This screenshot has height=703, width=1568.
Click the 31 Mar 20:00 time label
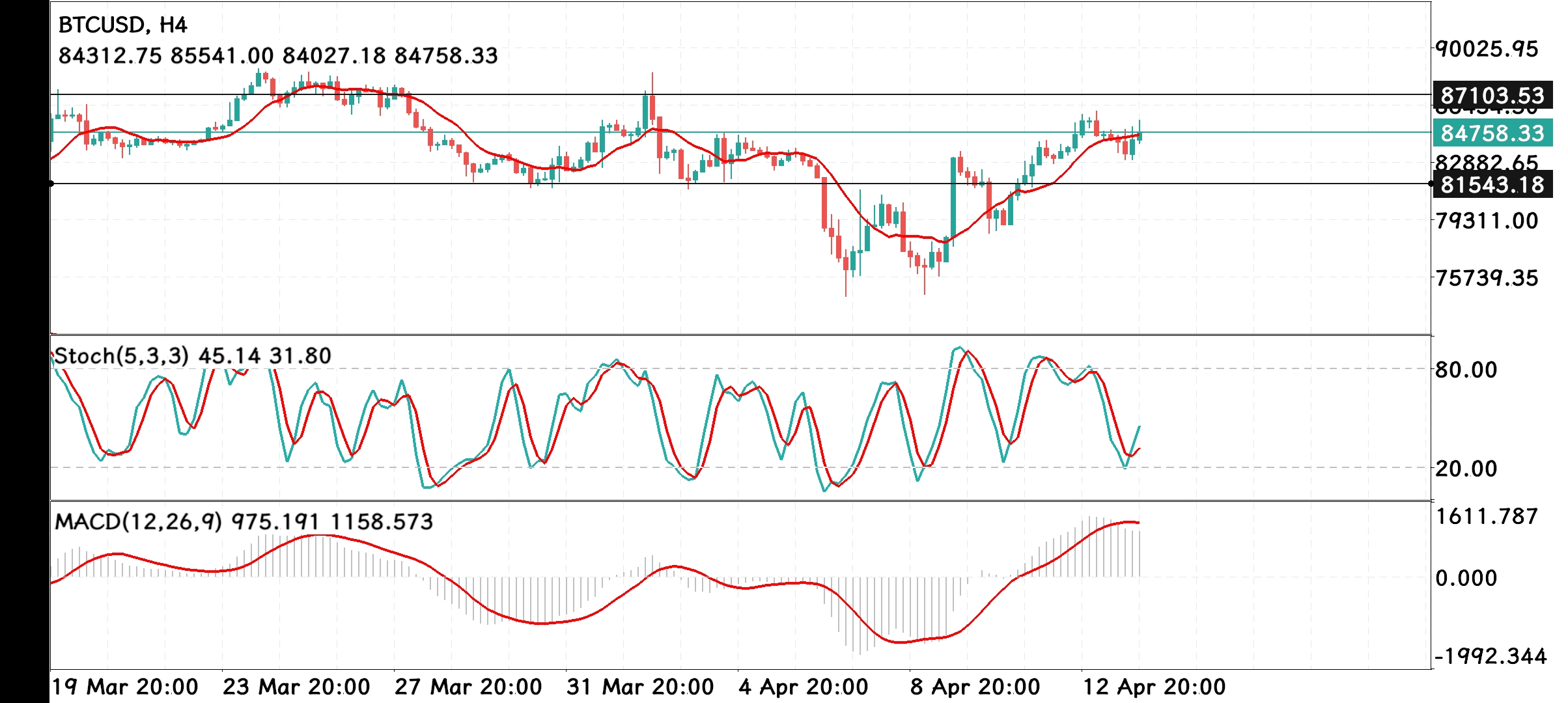(640, 687)
